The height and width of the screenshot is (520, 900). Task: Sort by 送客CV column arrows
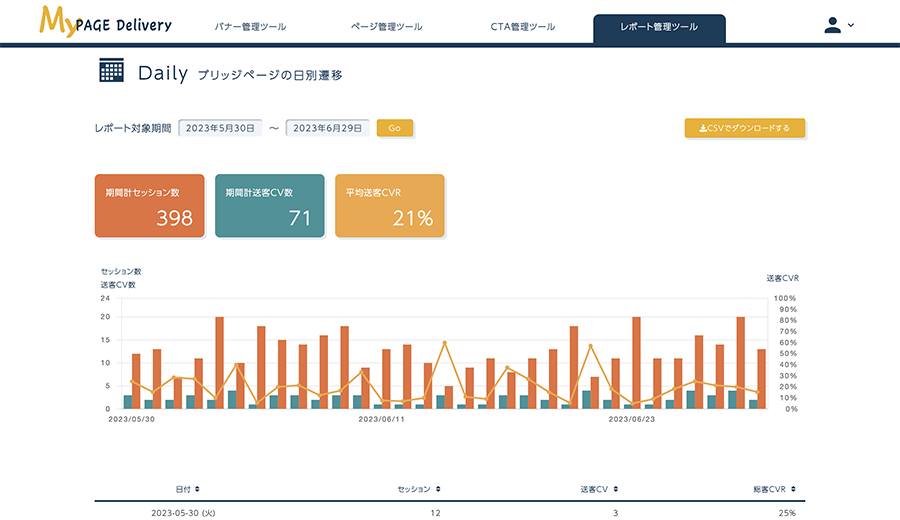tap(617, 489)
